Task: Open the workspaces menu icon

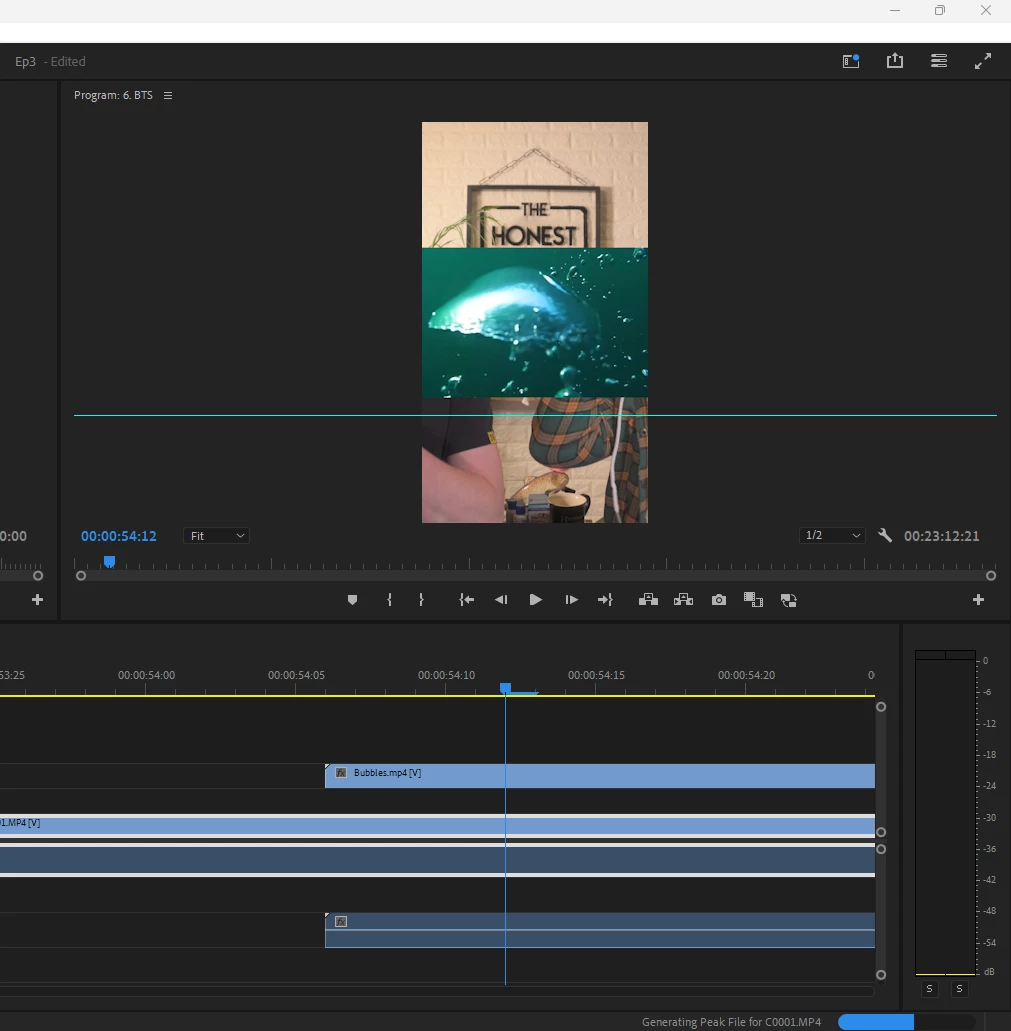Action: coord(938,61)
